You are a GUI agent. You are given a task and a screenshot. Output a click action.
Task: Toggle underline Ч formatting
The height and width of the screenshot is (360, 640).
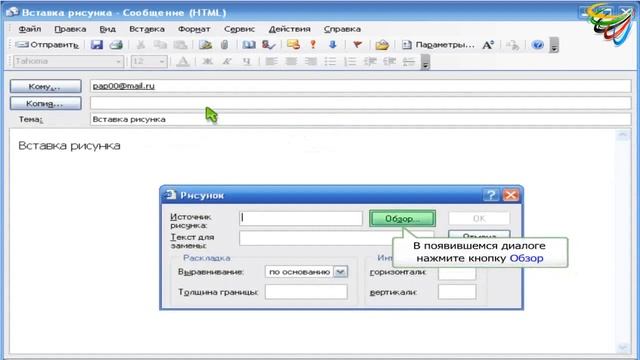(x=247, y=62)
